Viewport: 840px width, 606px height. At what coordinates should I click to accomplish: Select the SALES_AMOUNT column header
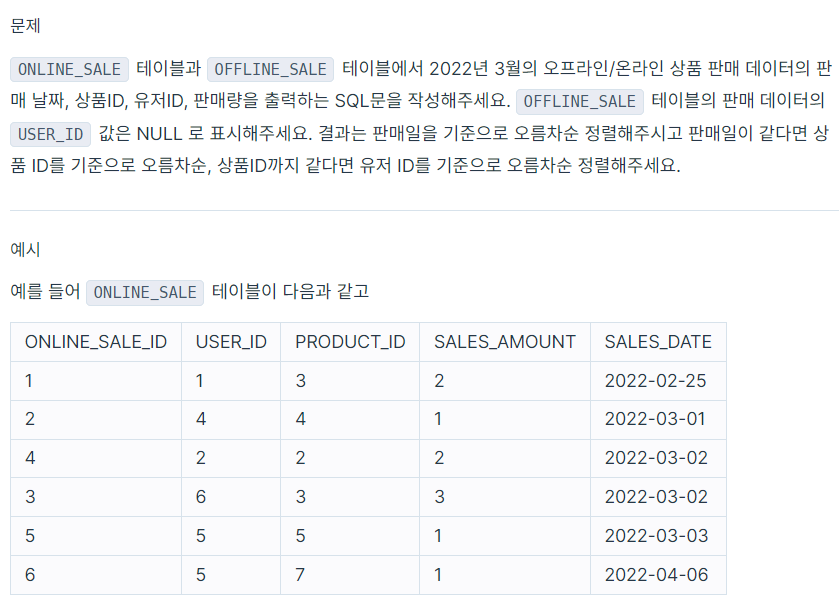[505, 342]
